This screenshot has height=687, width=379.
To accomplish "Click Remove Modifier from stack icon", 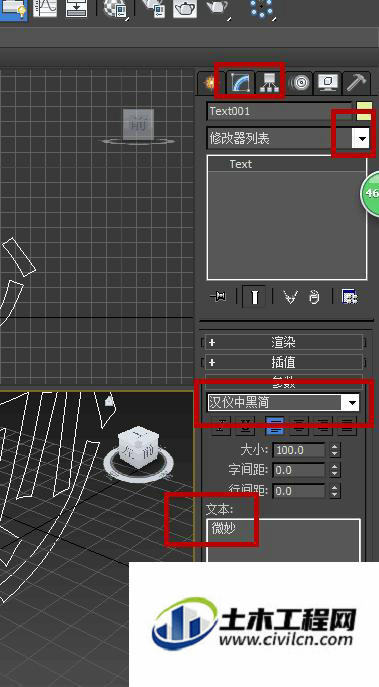I will (314, 297).
